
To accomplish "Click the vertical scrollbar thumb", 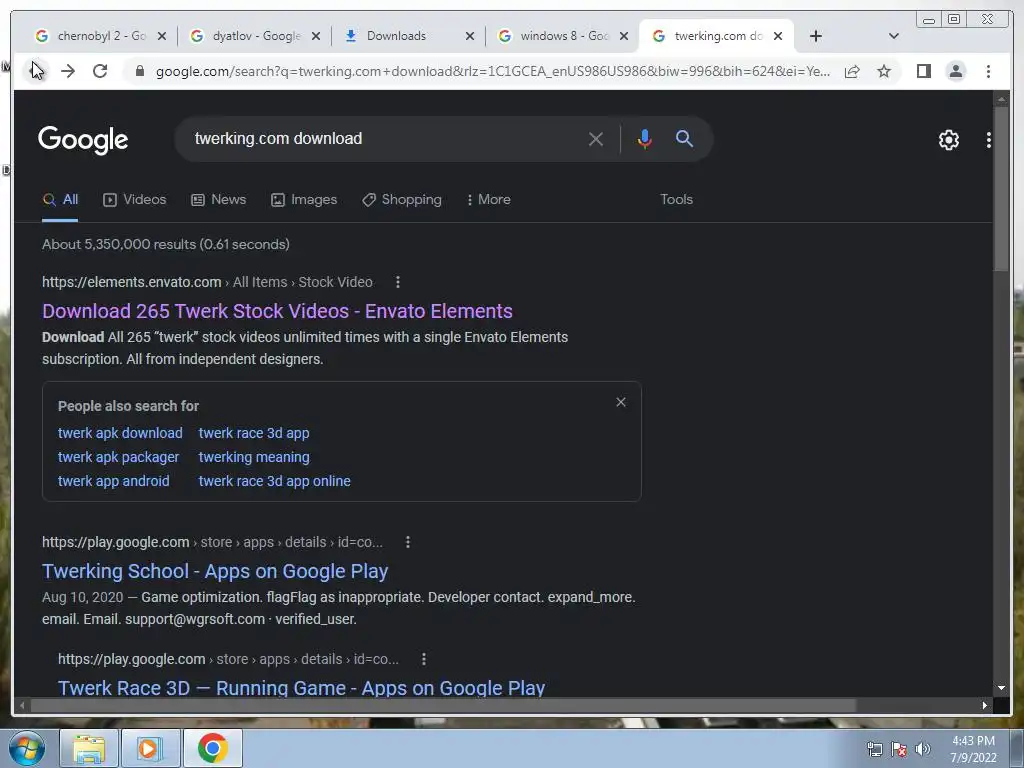I will click(1001, 189).
